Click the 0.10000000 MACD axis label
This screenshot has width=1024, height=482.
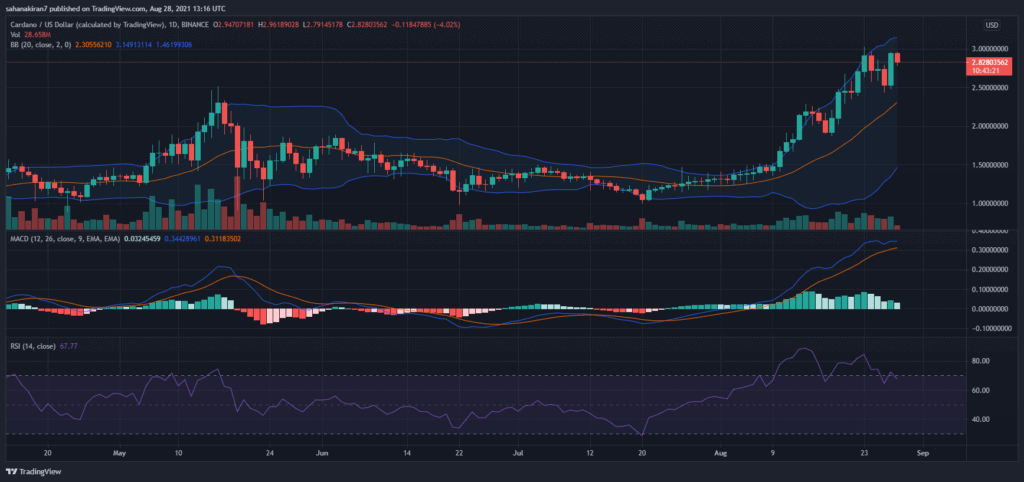pos(988,289)
